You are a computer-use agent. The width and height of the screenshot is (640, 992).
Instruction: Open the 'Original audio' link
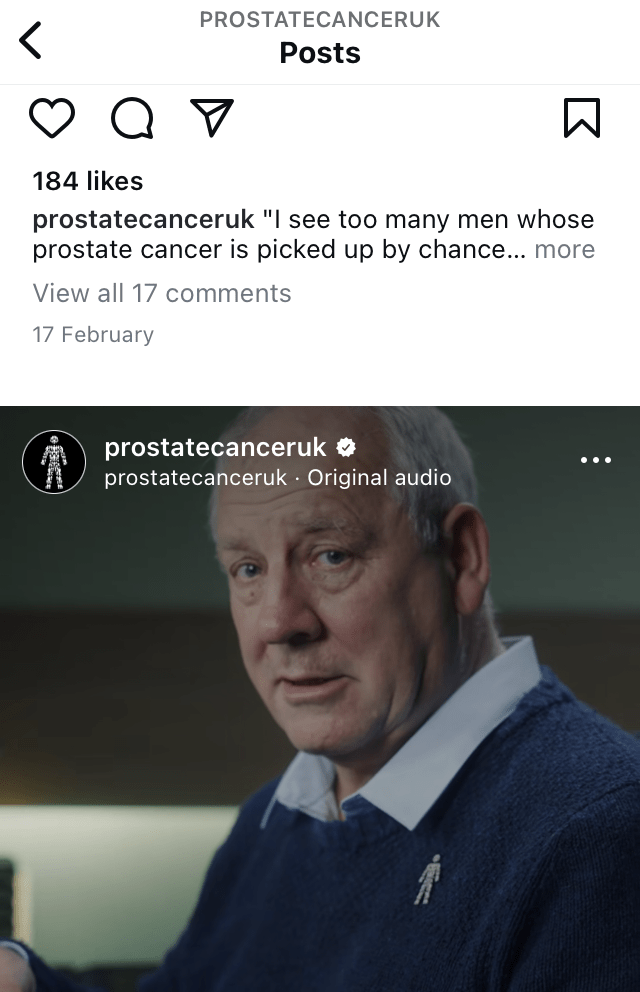379,478
